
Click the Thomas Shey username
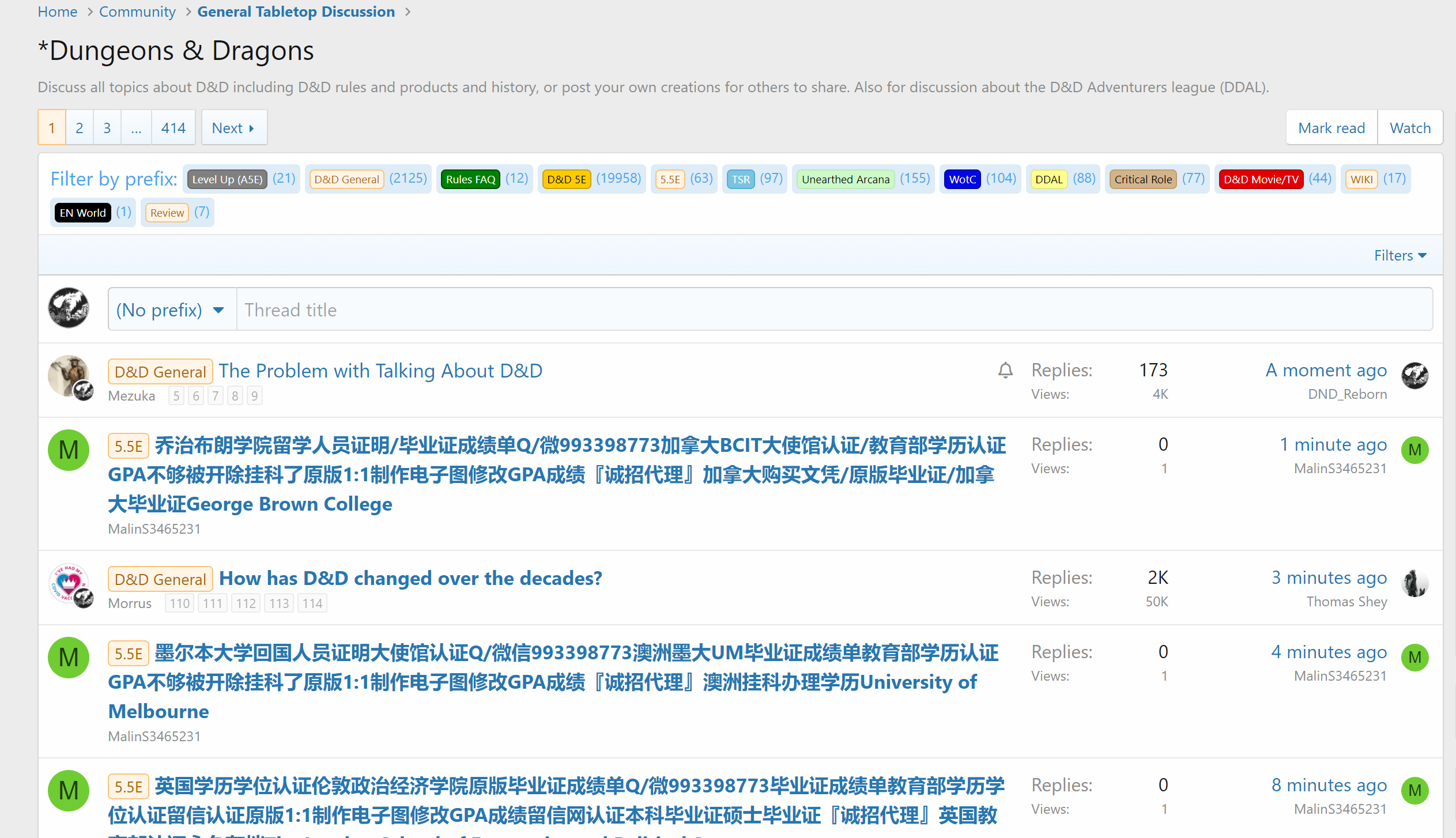coord(1346,602)
